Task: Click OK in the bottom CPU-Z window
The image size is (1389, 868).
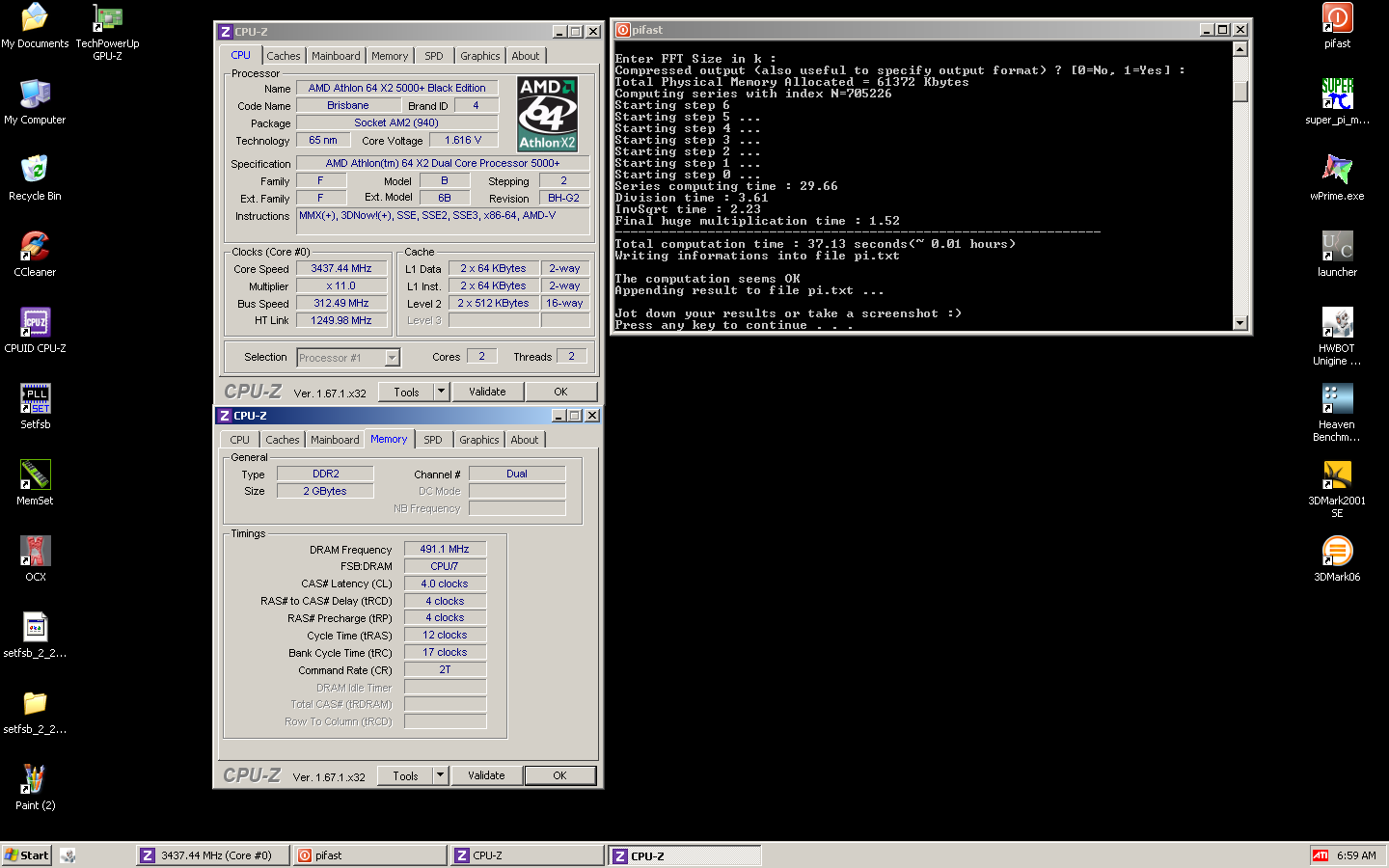Action: (x=559, y=775)
